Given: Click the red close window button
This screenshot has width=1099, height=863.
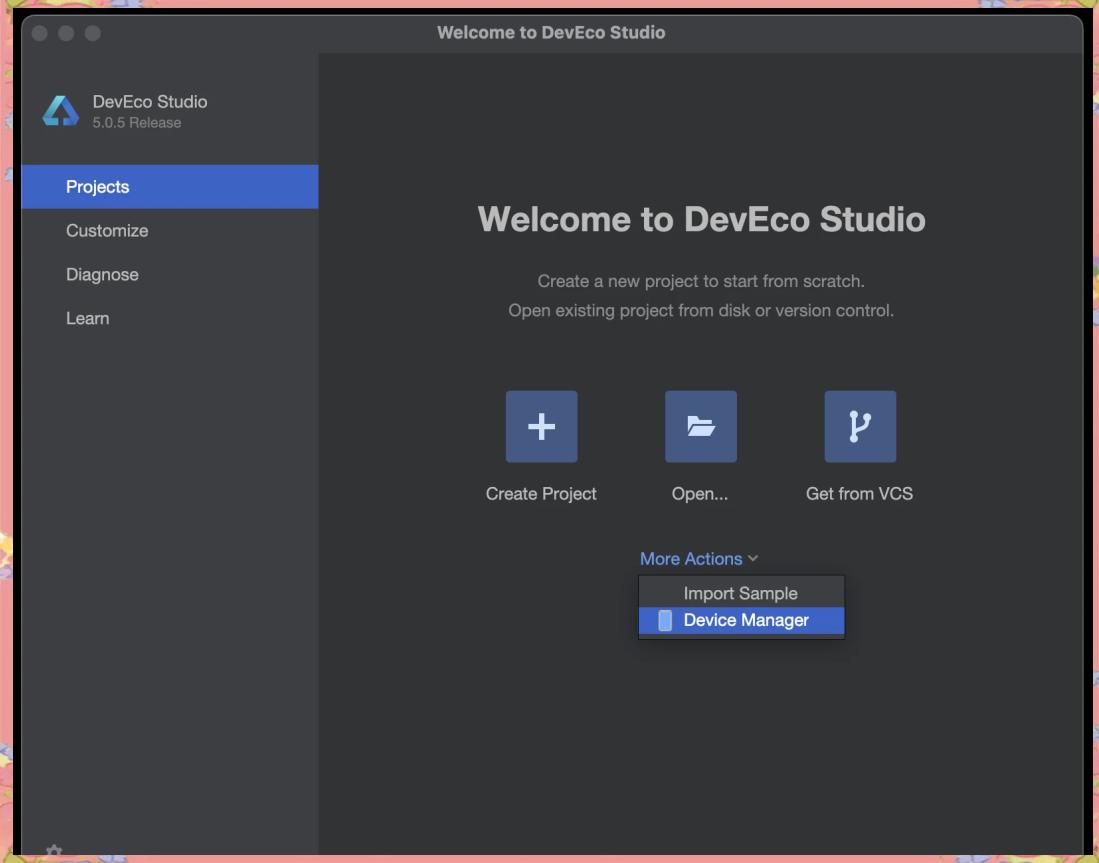Looking at the screenshot, I should tap(40, 33).
